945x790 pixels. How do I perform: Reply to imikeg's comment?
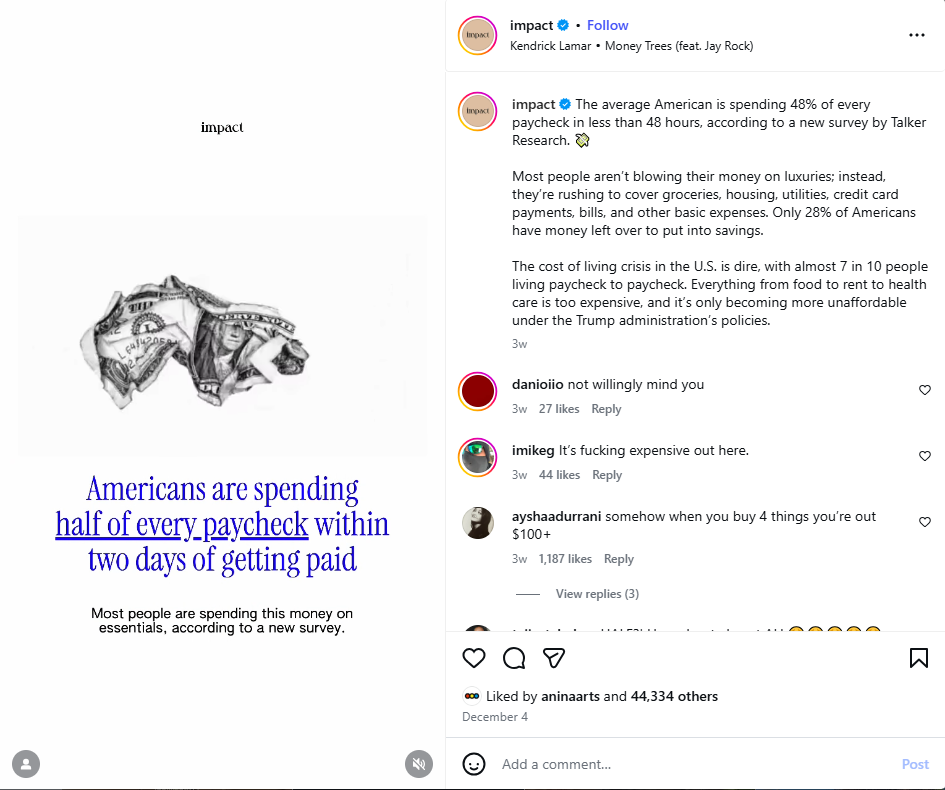point(606,474)
